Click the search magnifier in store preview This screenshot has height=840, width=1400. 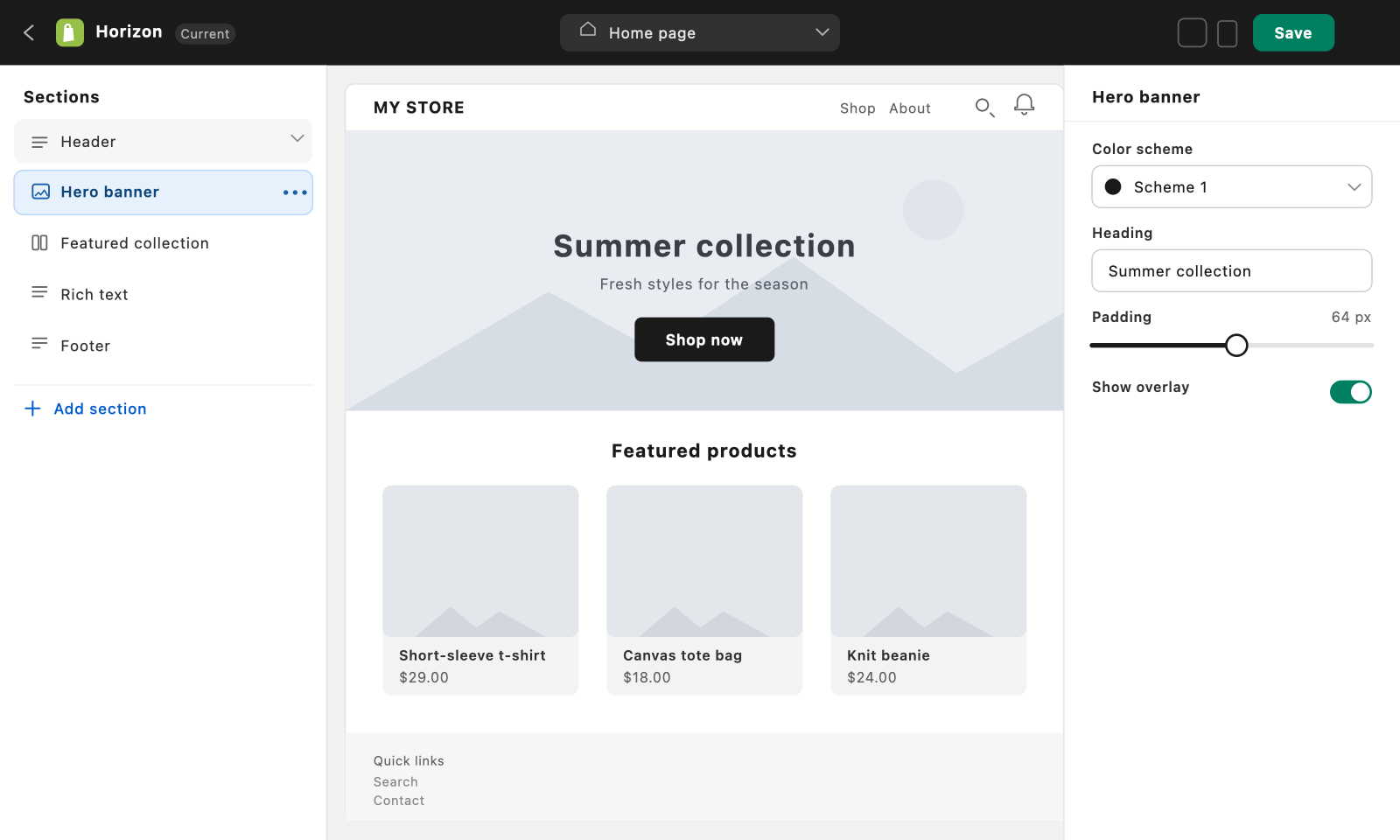[x=984, y=108]
